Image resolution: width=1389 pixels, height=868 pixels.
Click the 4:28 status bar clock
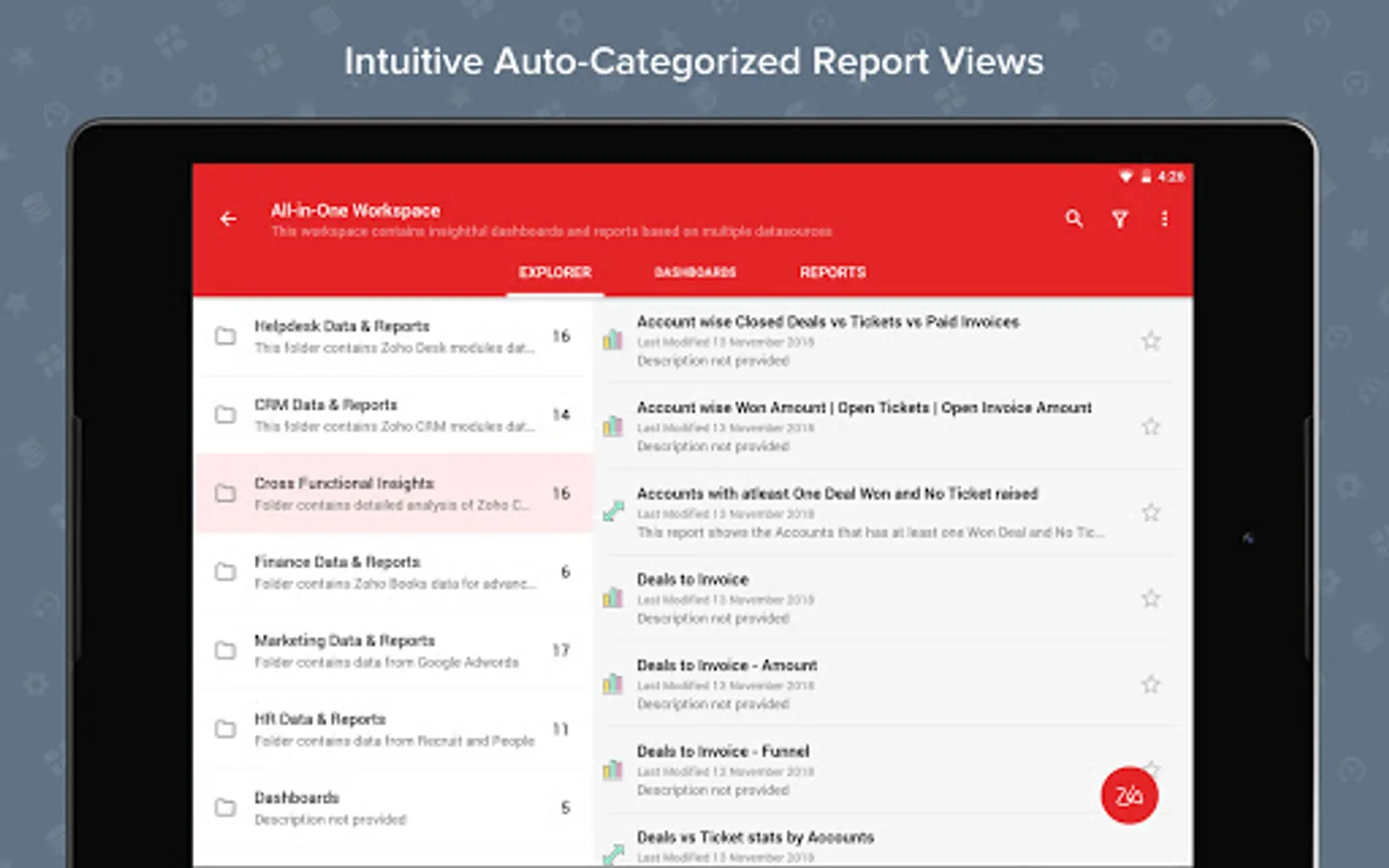pos(1171,176)
